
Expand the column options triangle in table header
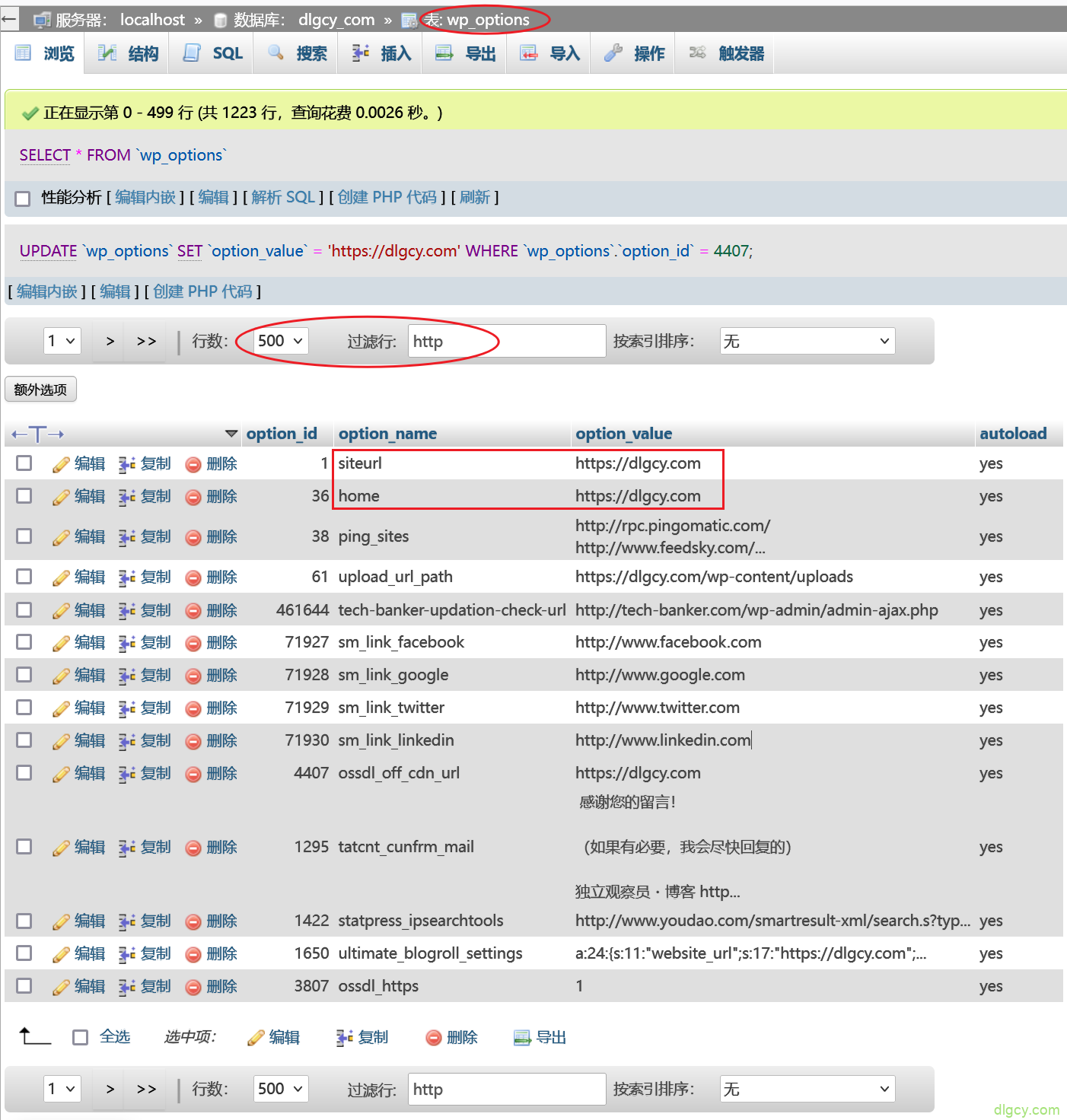(231, 434)
